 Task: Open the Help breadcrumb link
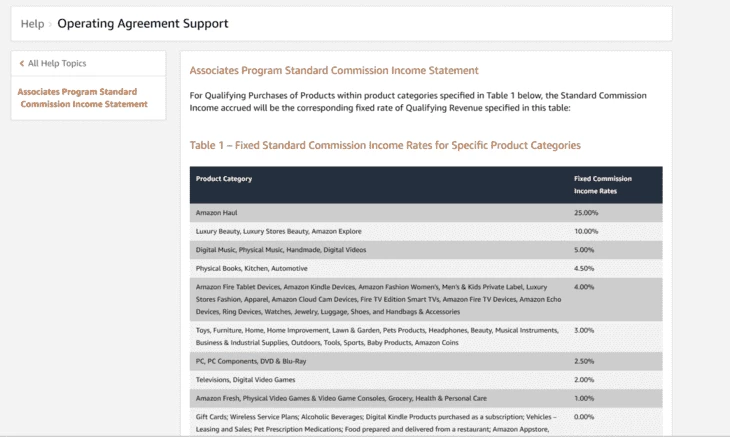click(32, 23)
